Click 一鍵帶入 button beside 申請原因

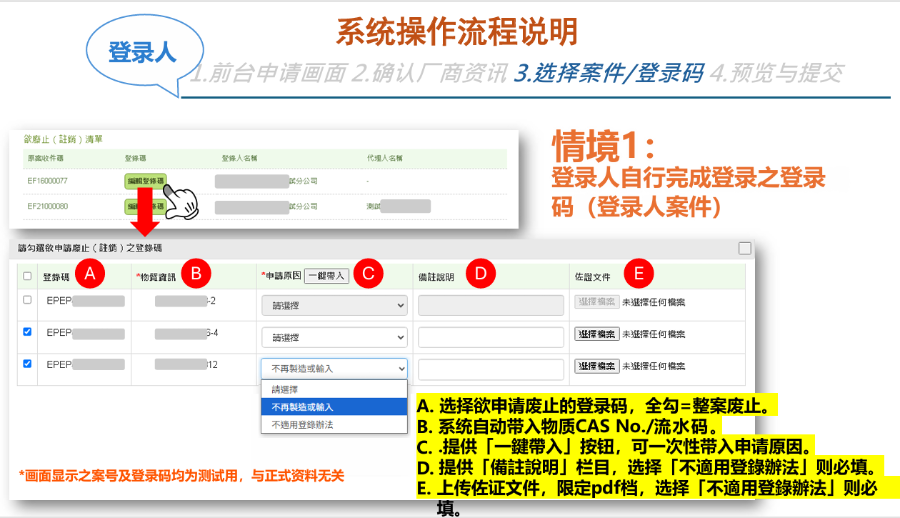coord(327,276)
